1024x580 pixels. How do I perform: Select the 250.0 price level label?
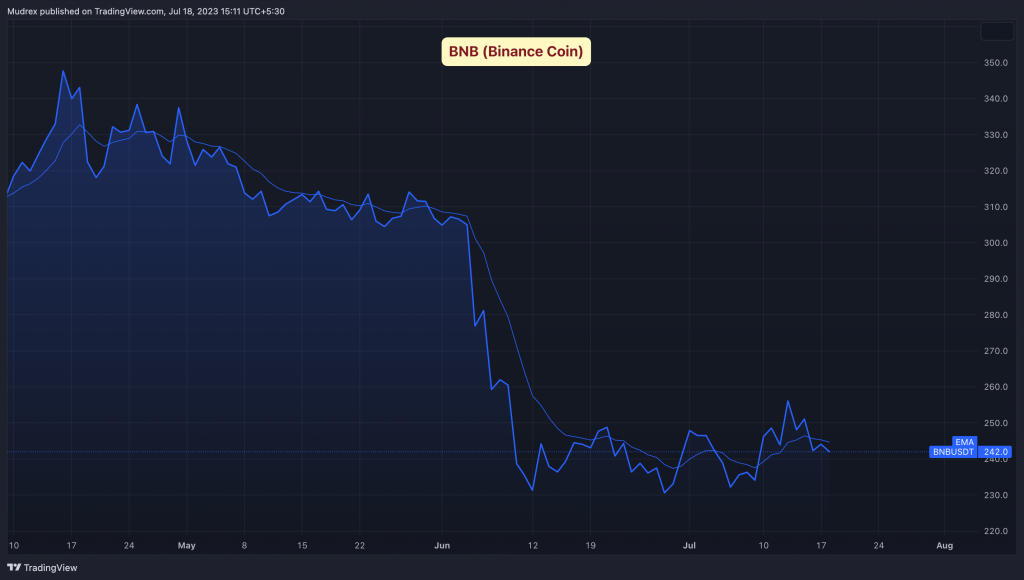coord(996,423)
